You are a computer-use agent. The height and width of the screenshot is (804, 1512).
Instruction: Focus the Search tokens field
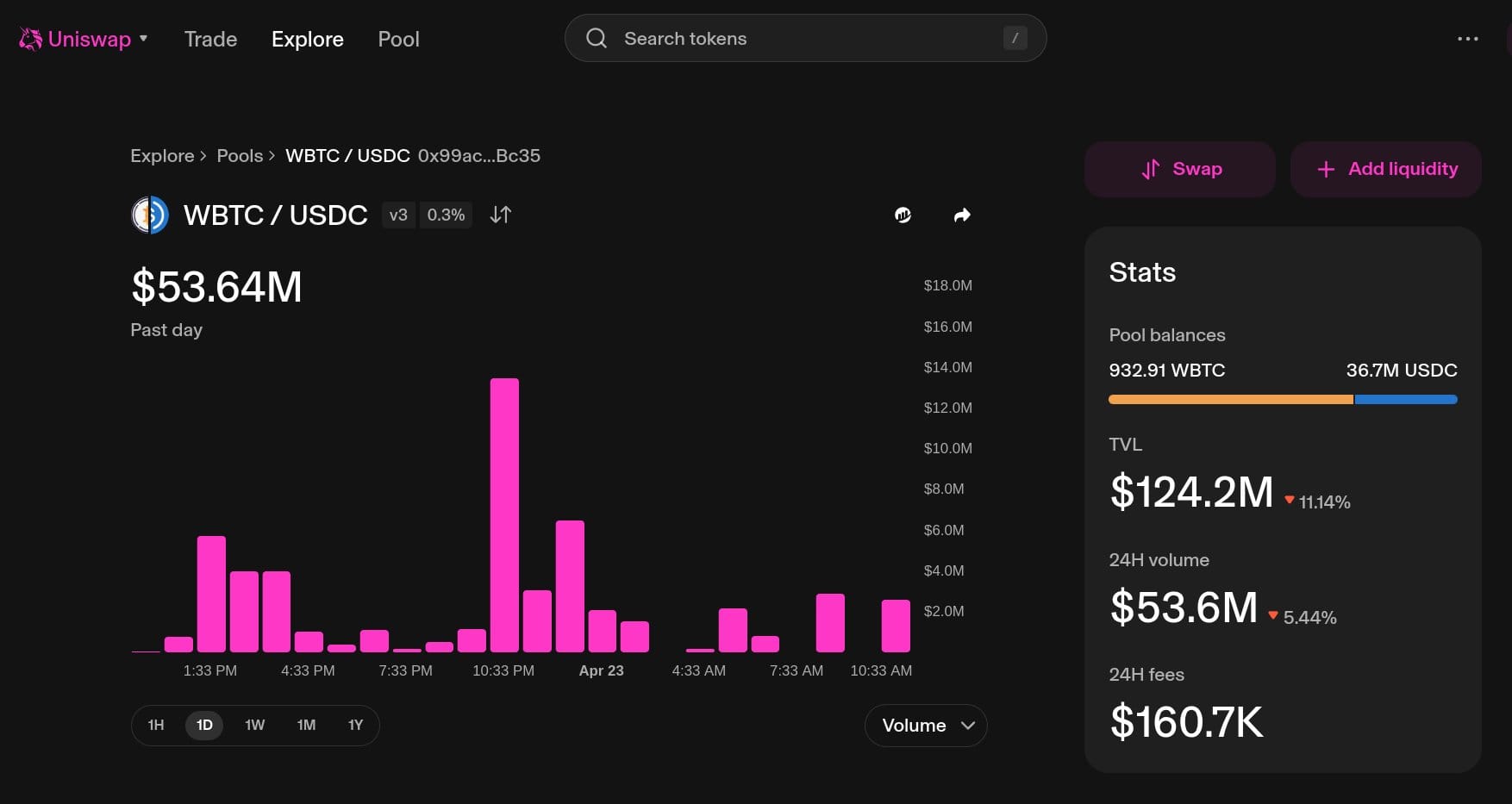pyautogui.click(x=805, y=38)
